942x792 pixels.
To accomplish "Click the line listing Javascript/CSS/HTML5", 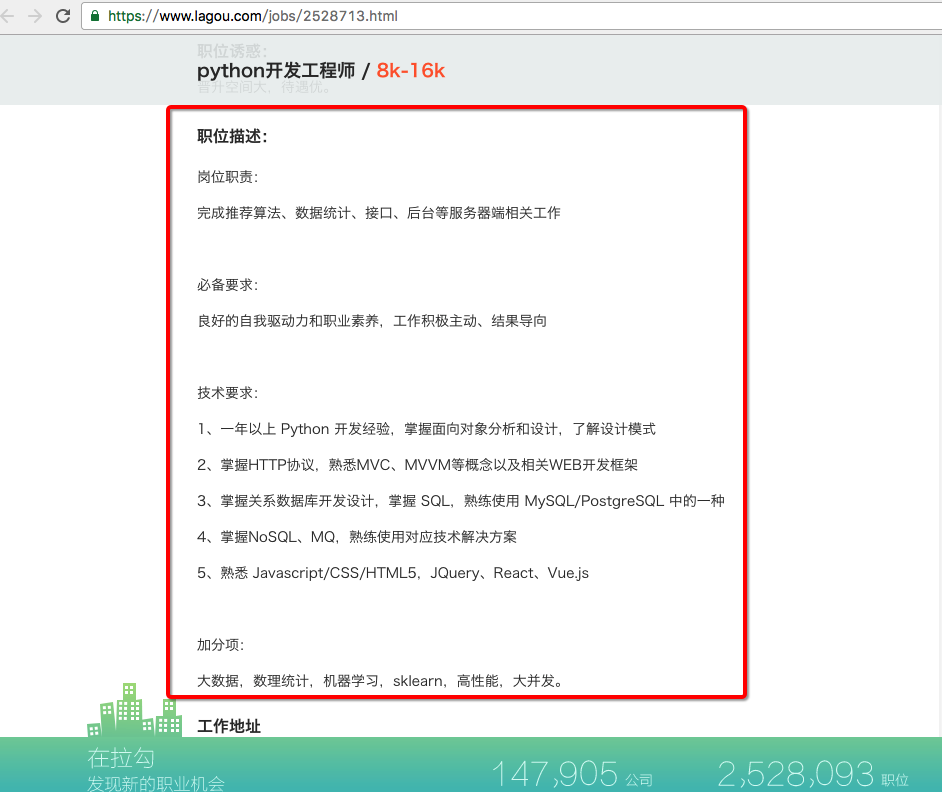I will (393, 573).
